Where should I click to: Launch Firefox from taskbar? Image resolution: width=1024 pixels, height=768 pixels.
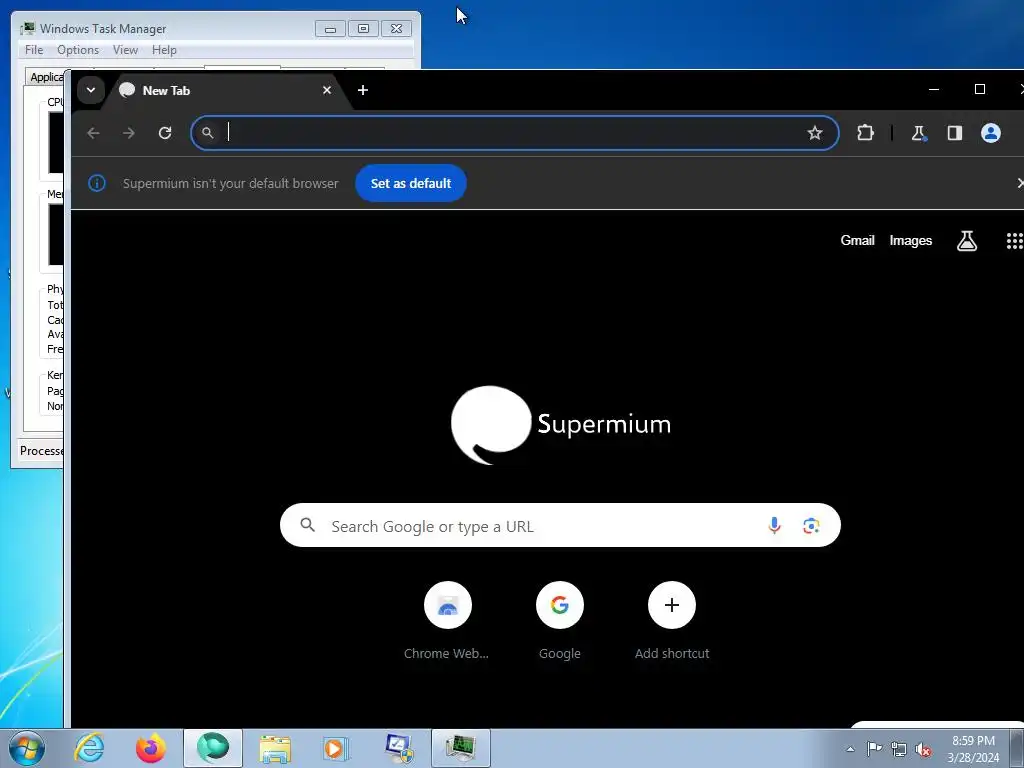click(x=150, y=748)
